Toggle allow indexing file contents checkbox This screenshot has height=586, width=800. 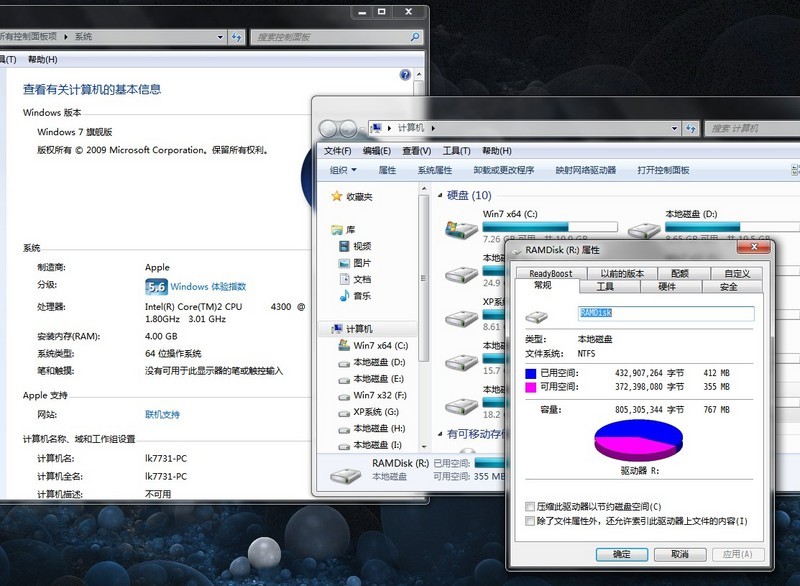pyautogui.click(x=530, y=521)
